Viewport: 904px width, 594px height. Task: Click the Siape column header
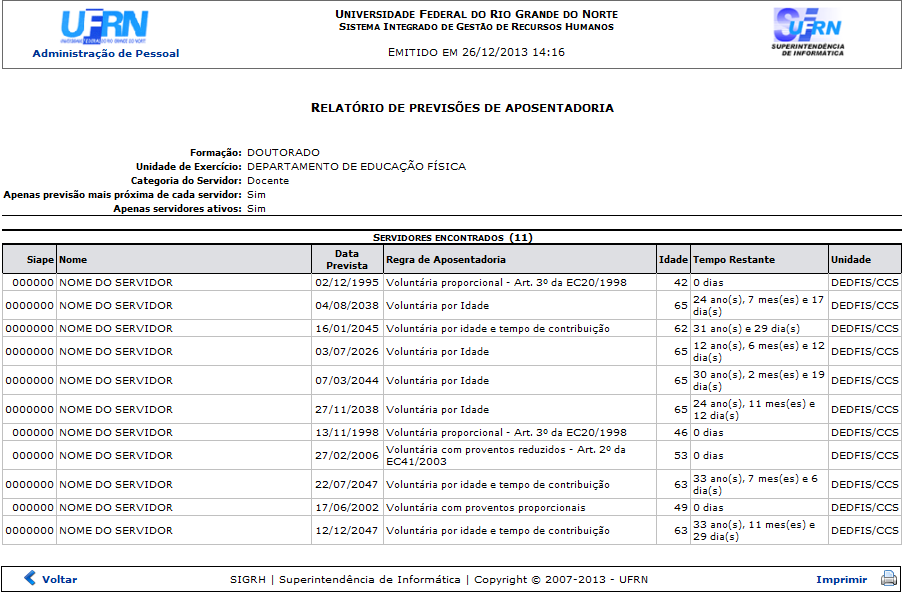coord(40,259)
